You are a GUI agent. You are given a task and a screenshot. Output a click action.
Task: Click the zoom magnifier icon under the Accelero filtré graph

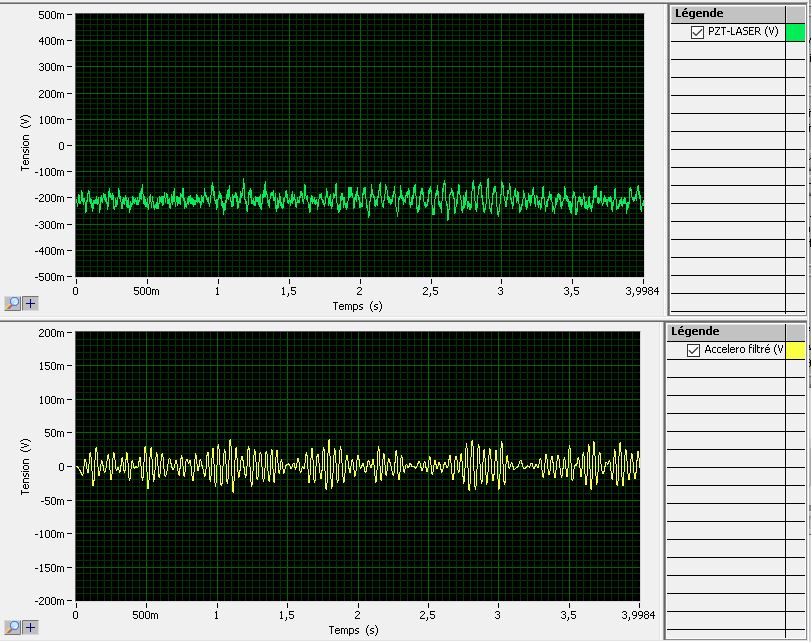tap(13, 627)
